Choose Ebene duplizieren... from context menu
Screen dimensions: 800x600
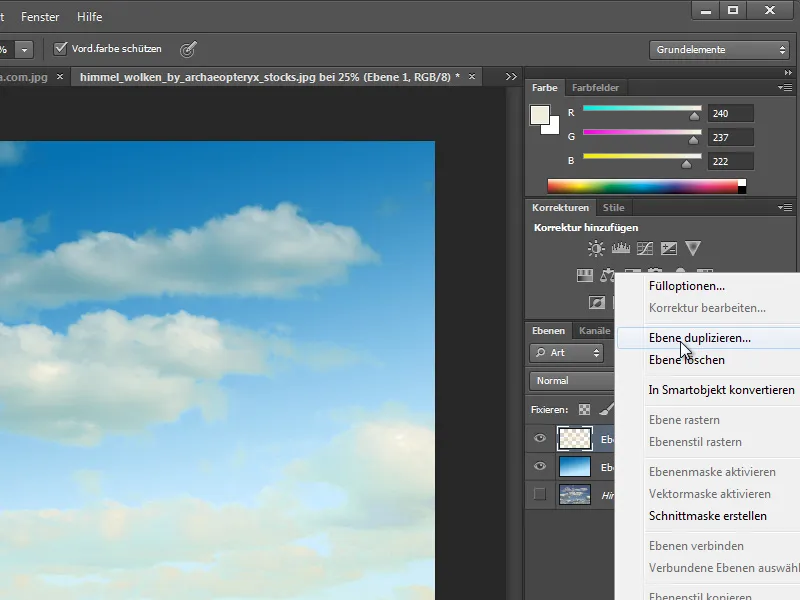[x=709, y=338]
